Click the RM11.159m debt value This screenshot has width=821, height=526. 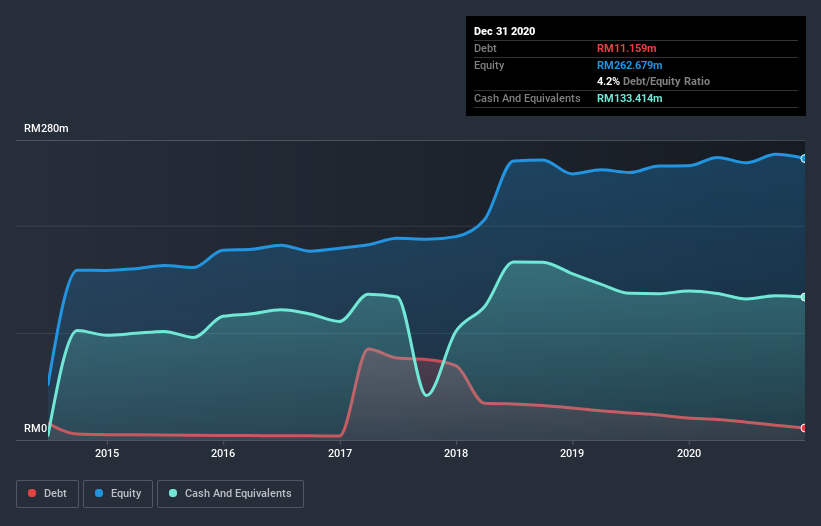pos(627,49)
